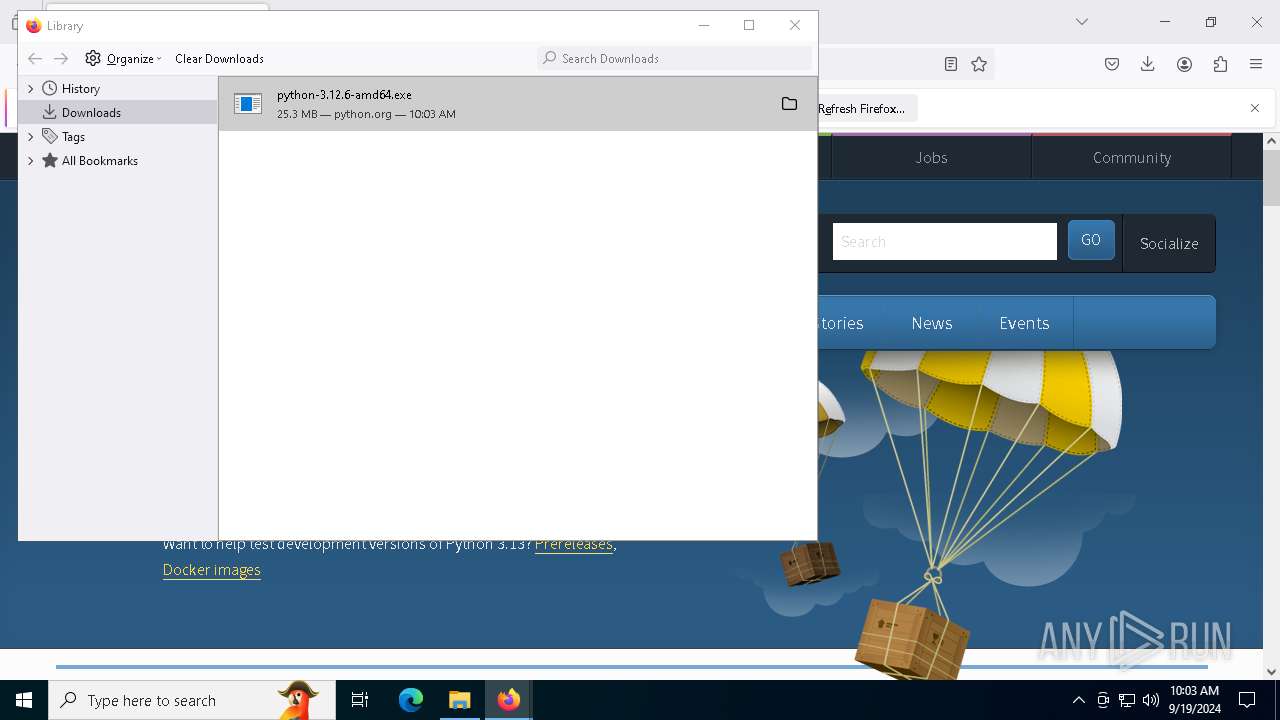
Task: Show hidden system tray icons
Action: pyautogui.click(x=1078, y=700)
